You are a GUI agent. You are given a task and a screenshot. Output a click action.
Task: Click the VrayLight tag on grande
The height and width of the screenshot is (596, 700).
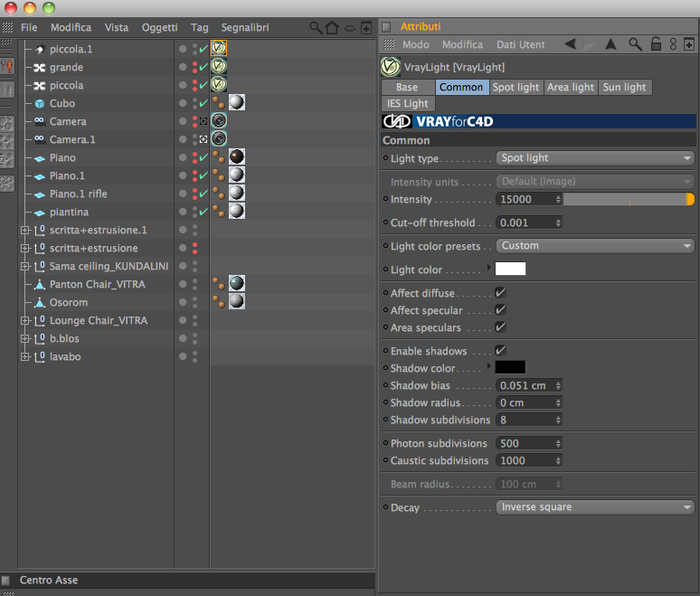pos(219,67)
